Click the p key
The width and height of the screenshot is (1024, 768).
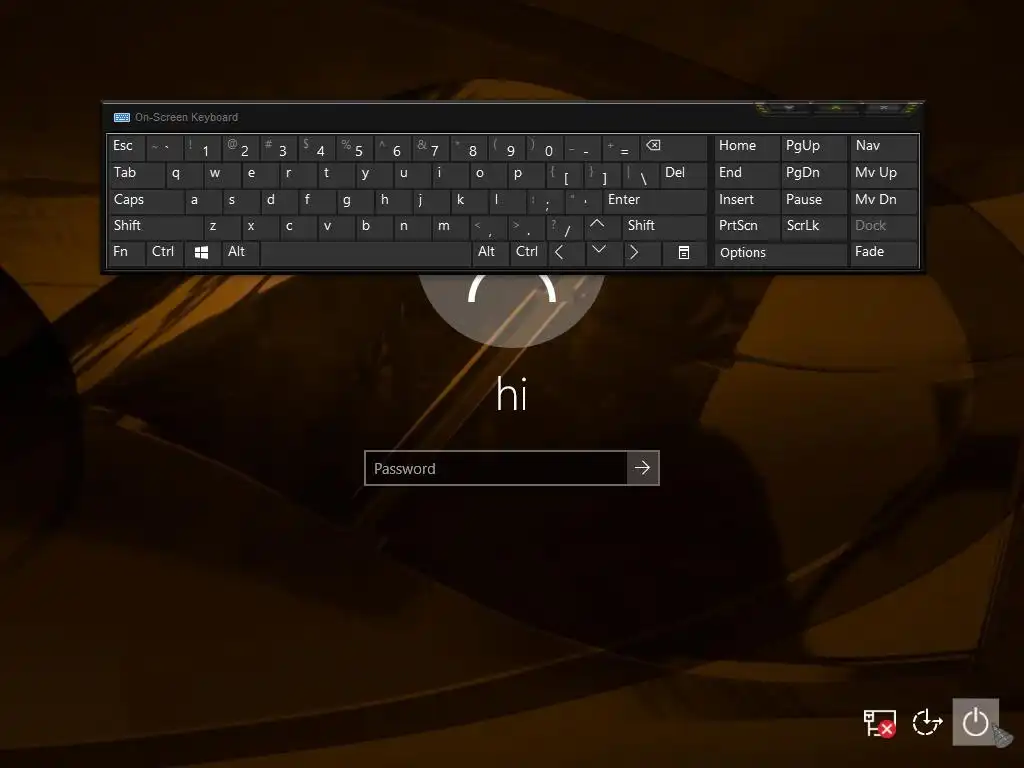pos(526,174)
